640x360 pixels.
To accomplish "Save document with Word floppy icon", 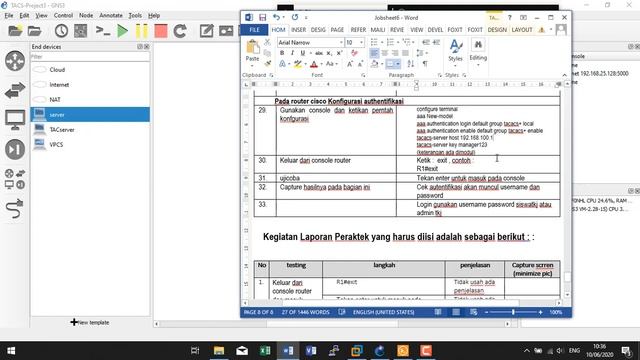I will tap(262, 18).
